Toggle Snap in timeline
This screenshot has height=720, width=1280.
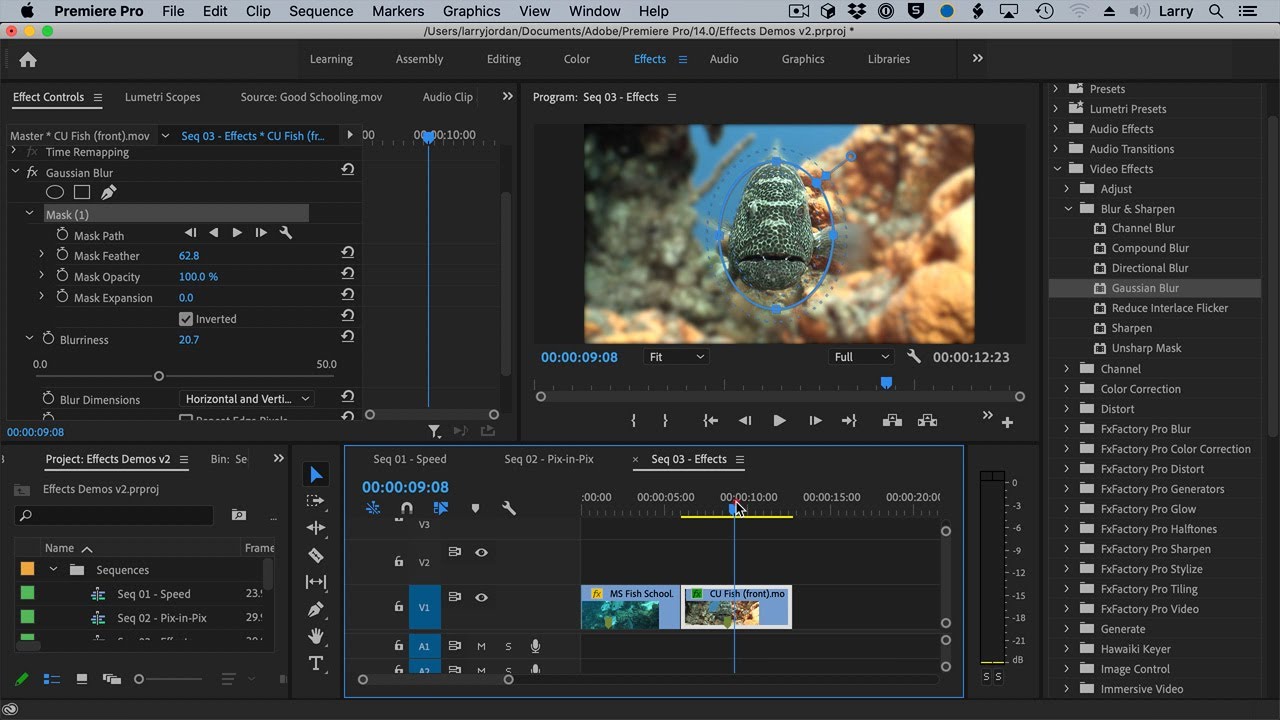406,508
